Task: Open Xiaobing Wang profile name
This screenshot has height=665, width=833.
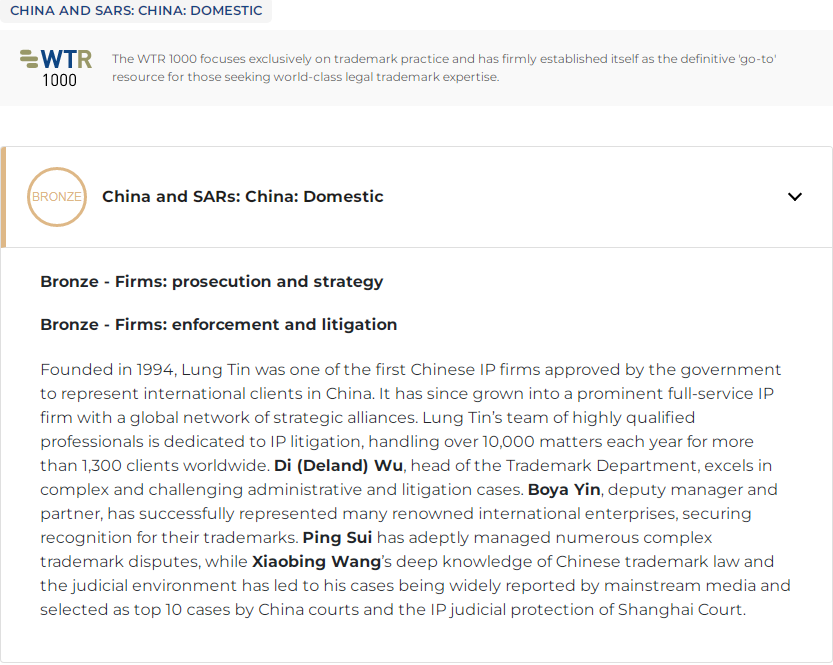Action: coord(316,561)
